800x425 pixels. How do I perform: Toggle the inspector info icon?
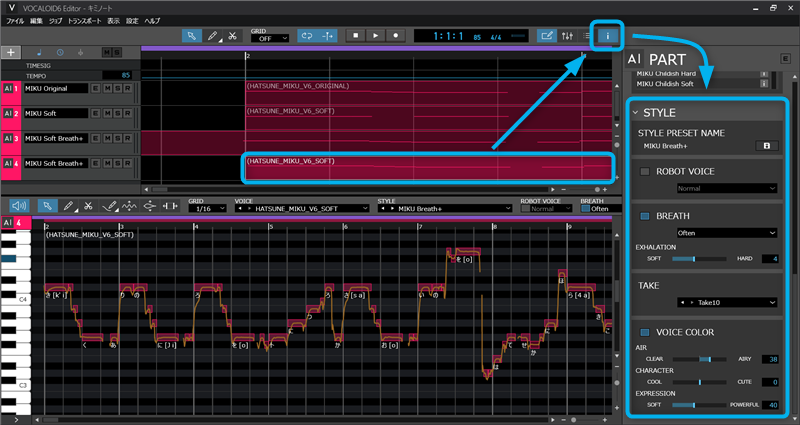pos(607,36)
